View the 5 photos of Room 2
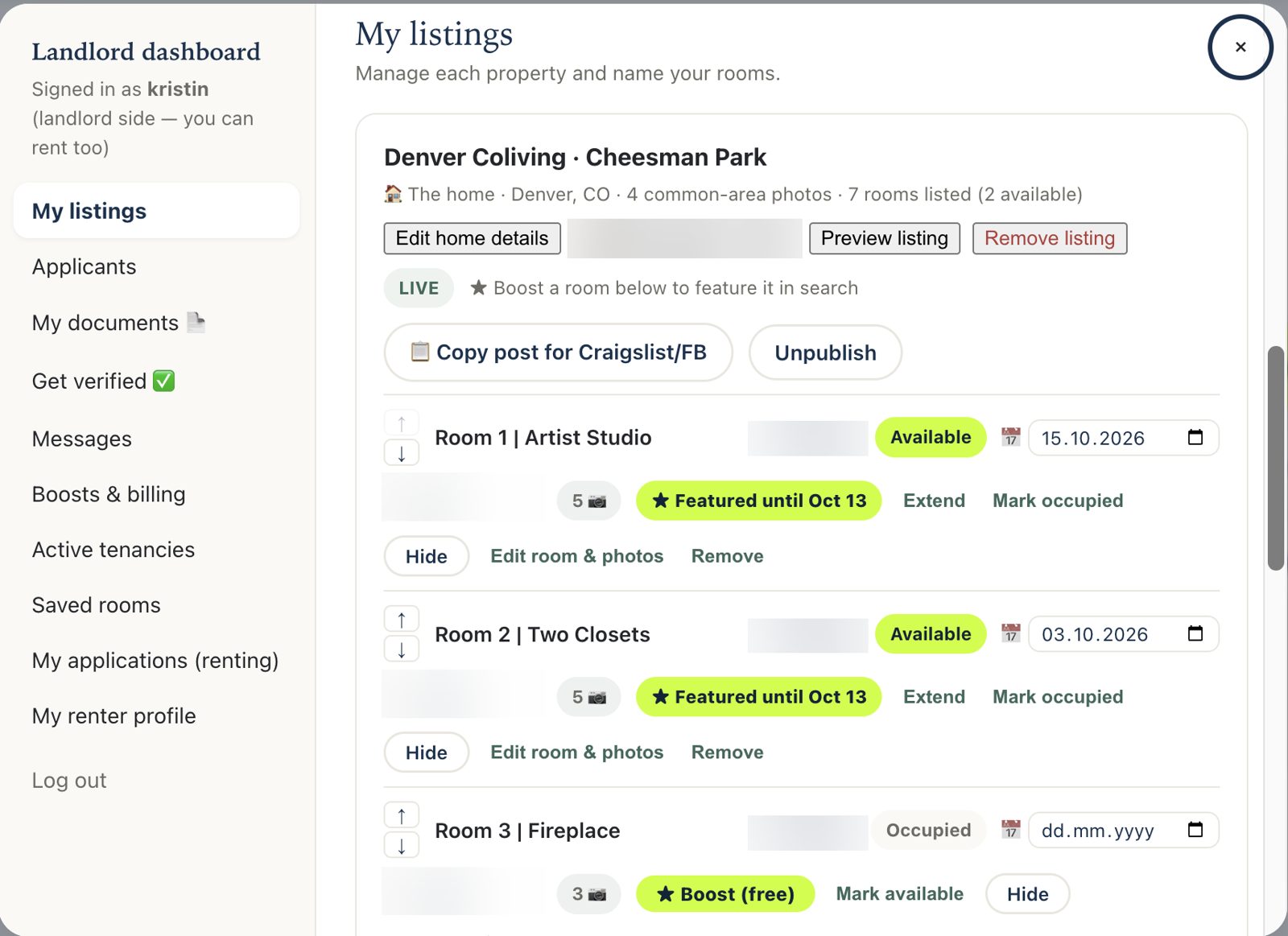This screenshot has height=936, width=1288. pyautogui.click(x=588, y=697)
